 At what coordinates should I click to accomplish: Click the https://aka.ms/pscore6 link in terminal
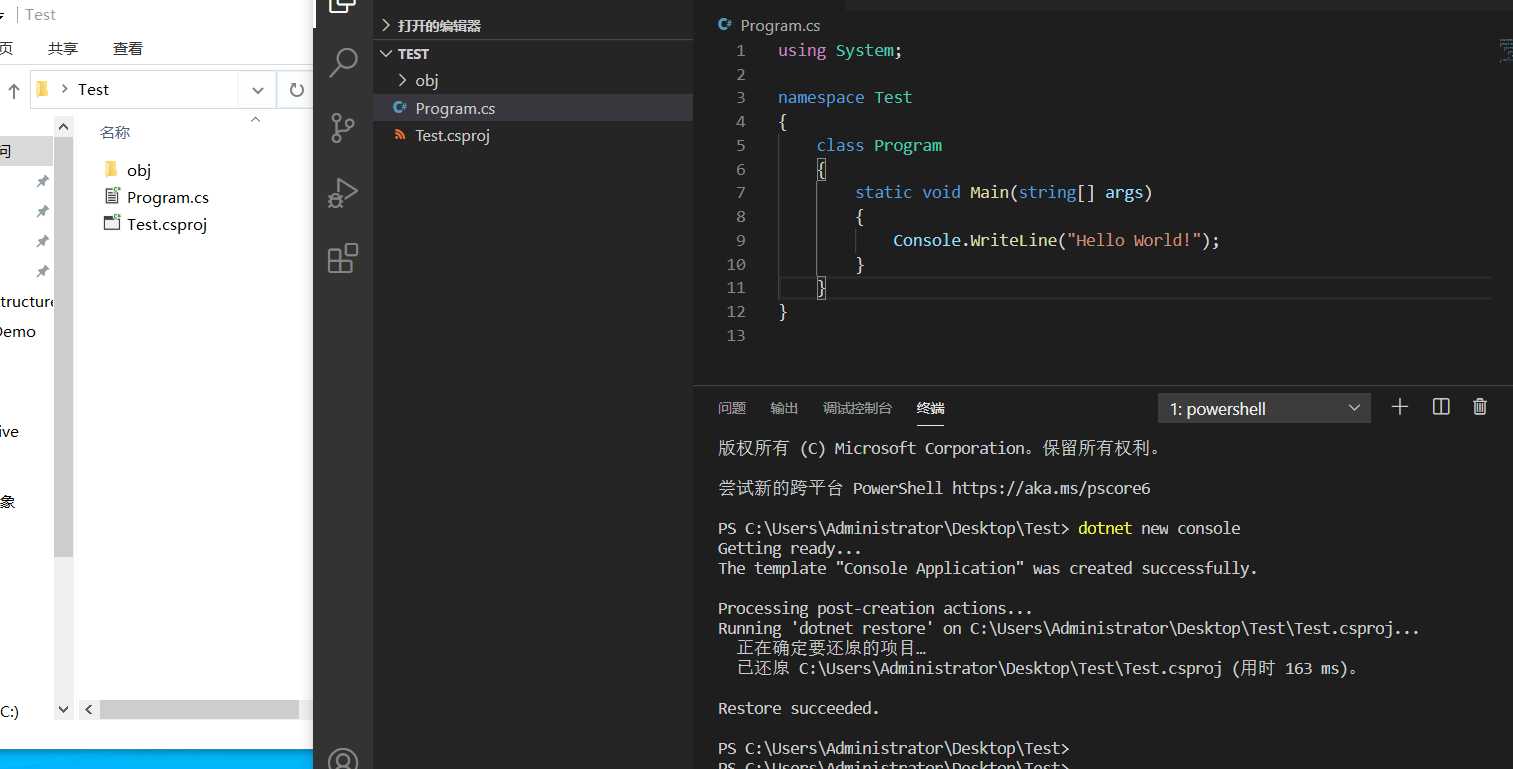pyautogui.click(x=1051, y=488)
